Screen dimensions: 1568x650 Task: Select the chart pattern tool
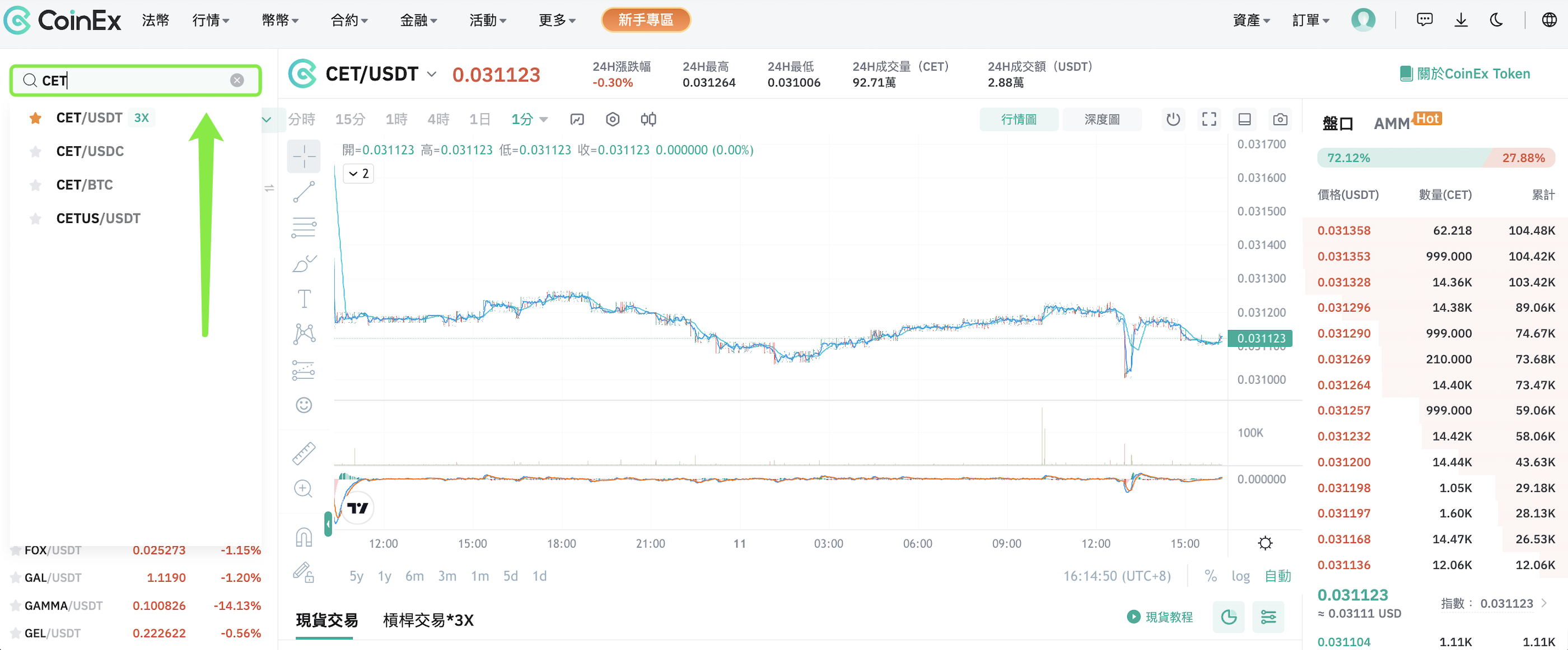coord(303,334)
